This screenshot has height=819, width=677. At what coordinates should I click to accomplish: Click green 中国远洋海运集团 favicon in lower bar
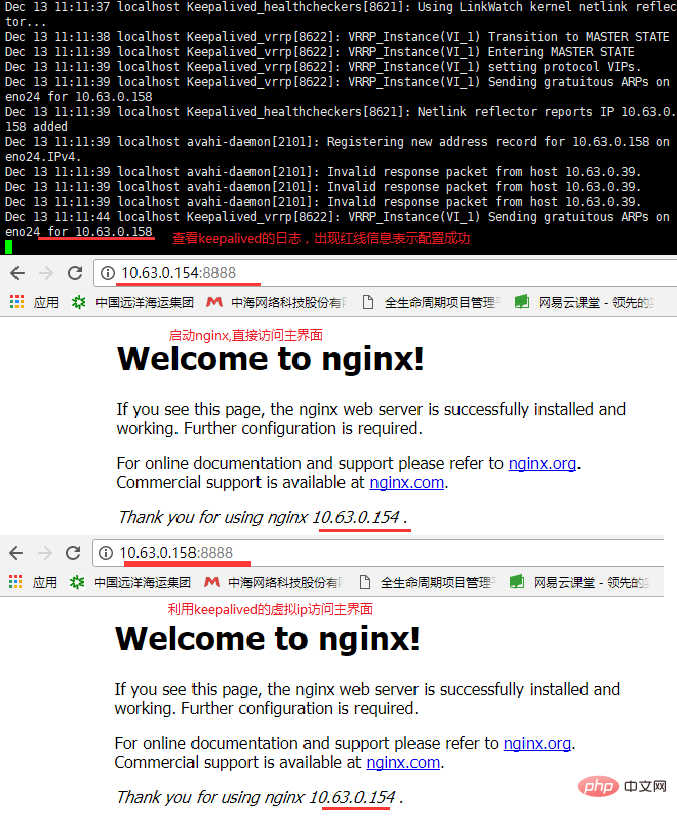(77, 581)
